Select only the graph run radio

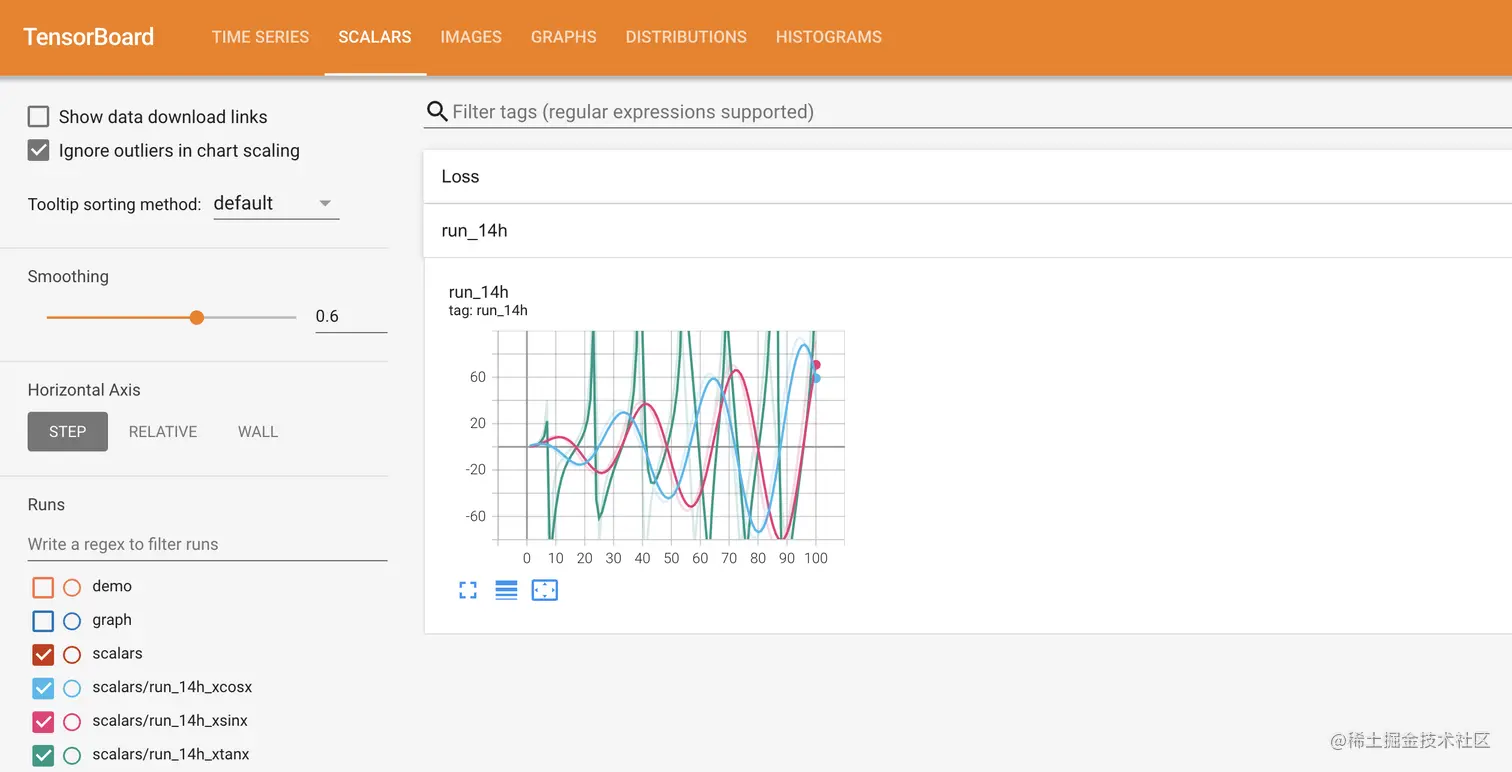72,621
